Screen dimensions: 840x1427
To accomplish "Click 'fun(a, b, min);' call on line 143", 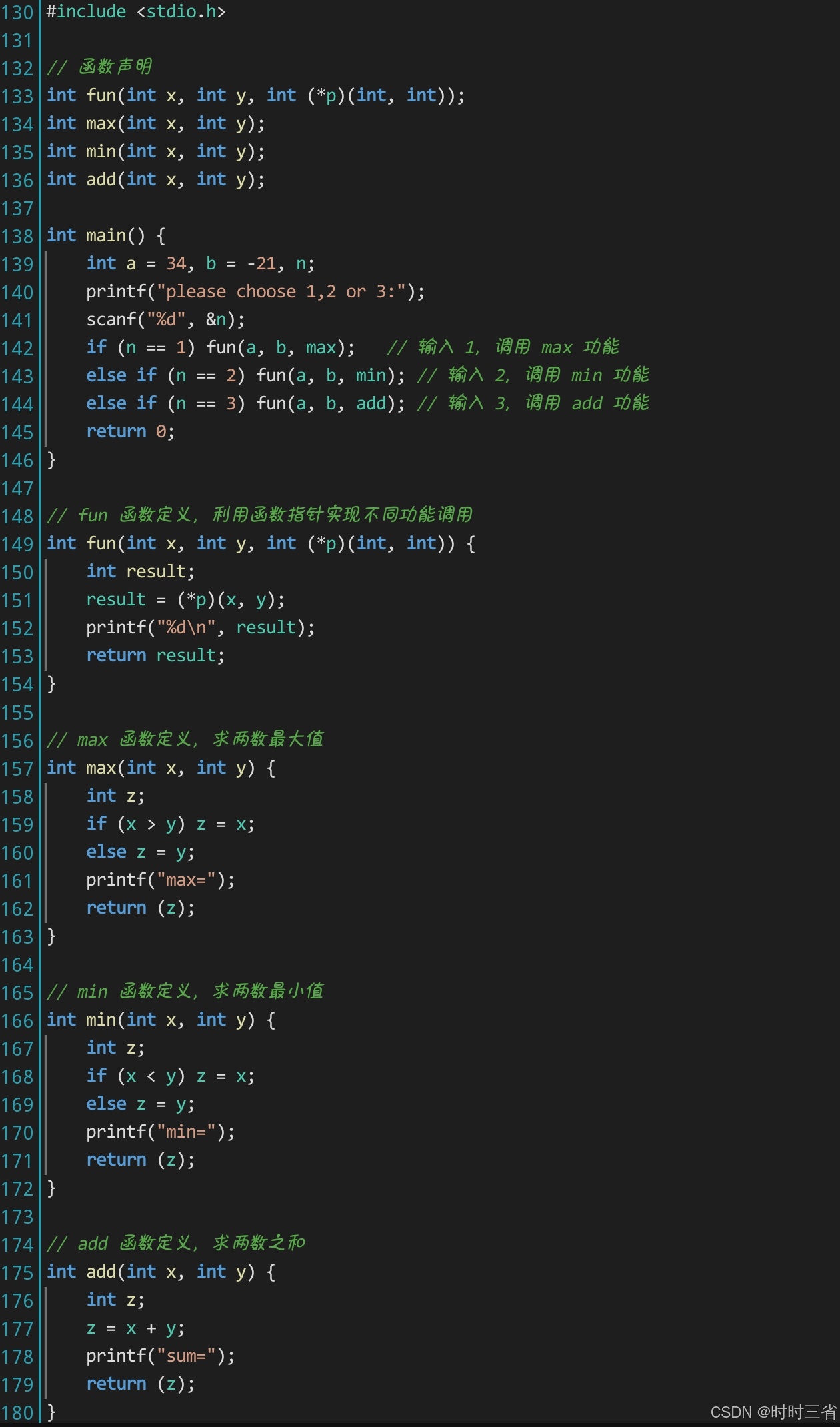I will (331, 376).
